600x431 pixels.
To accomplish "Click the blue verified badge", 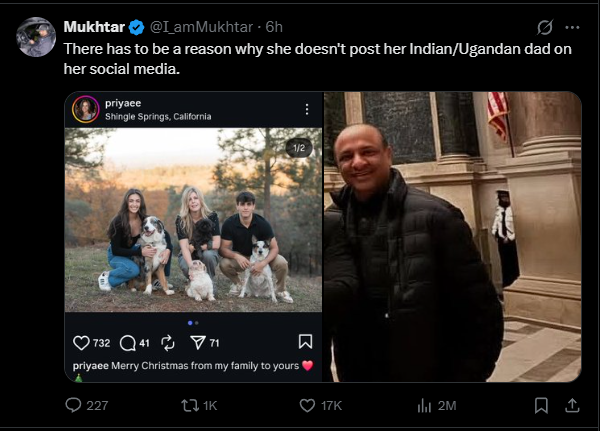I will pyautogui.click(x=136, y=27).
